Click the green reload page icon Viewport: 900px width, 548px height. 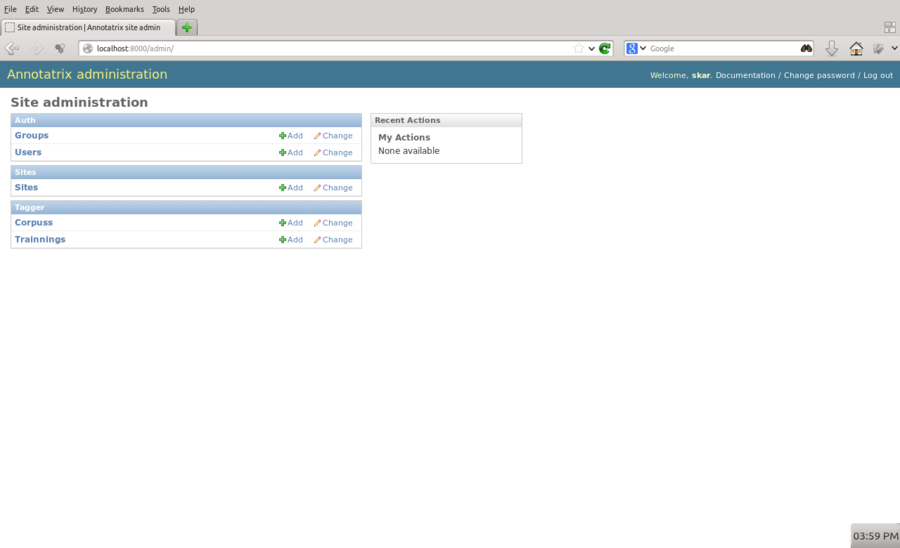tap(605, 48)
